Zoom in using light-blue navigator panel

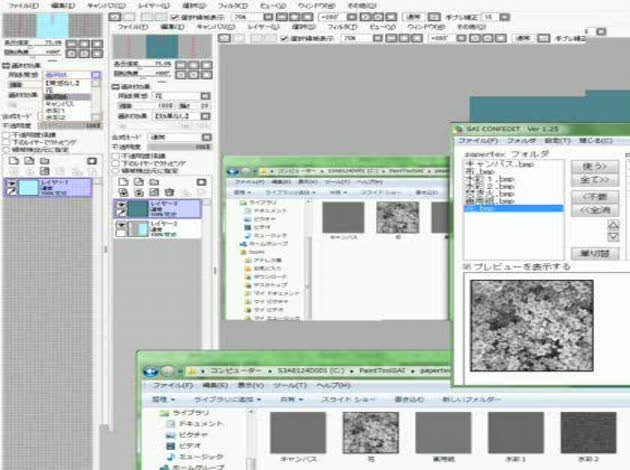84,43
